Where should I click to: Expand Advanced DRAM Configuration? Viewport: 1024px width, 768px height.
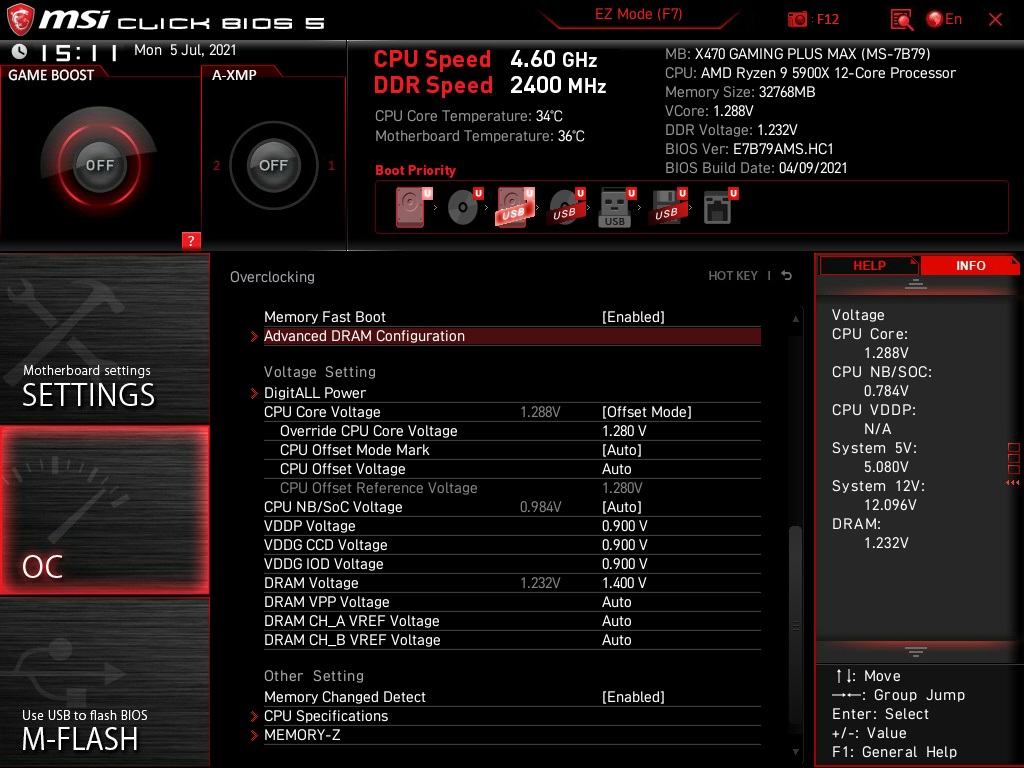click(512, 336)
